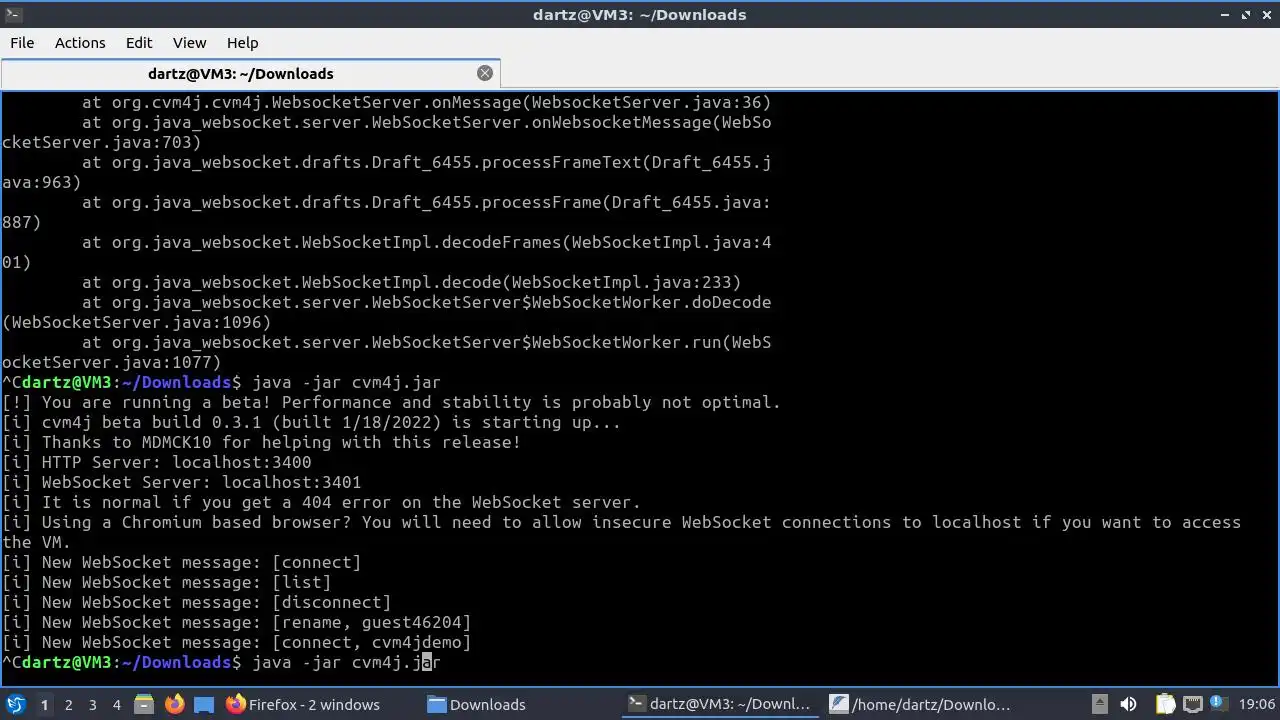Click the 'WebSocketWorker.run' stack trace line
The height and width of the screenshot is (720, 1280).
(x=387, y=352)
